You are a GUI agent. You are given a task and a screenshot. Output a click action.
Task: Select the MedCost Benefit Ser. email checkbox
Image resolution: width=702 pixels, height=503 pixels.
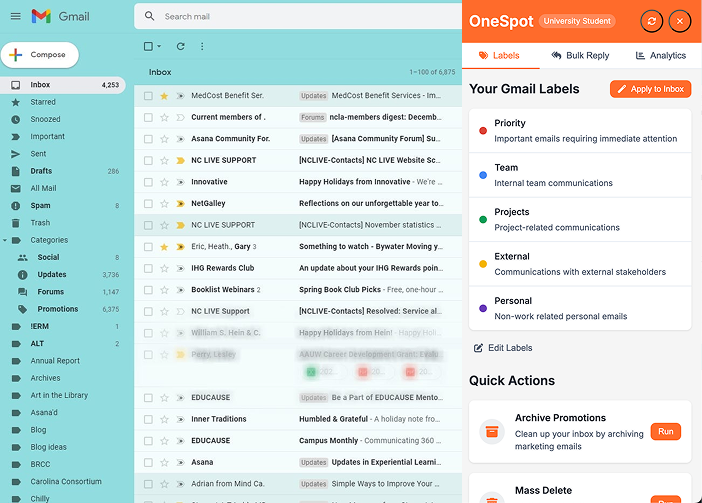[148, 96]
